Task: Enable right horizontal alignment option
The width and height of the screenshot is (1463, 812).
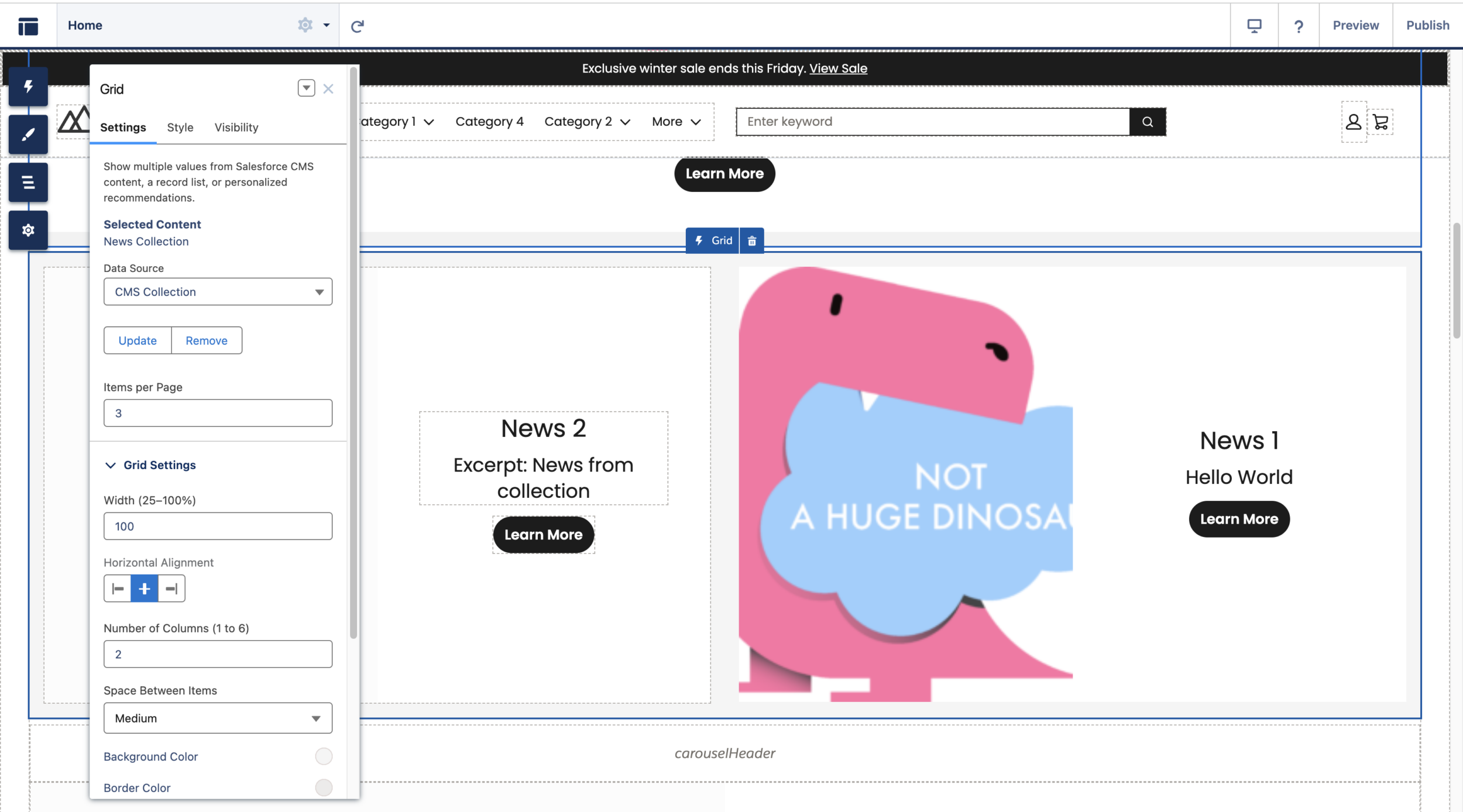Action: [171, 587]
